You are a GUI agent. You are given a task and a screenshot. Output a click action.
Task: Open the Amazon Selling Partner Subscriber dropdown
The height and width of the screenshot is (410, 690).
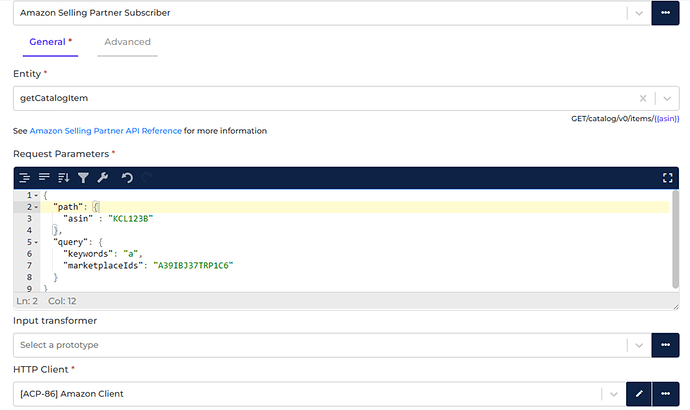pyautogui.click(x=639, y=13)
